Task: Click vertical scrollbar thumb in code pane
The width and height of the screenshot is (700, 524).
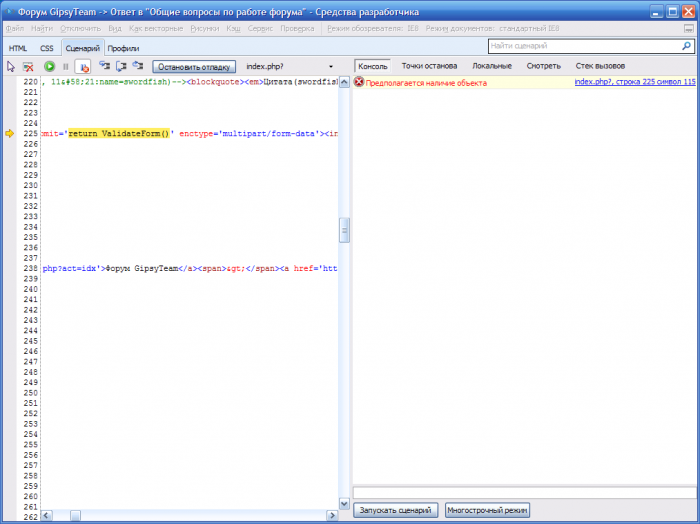Action: 344,230
